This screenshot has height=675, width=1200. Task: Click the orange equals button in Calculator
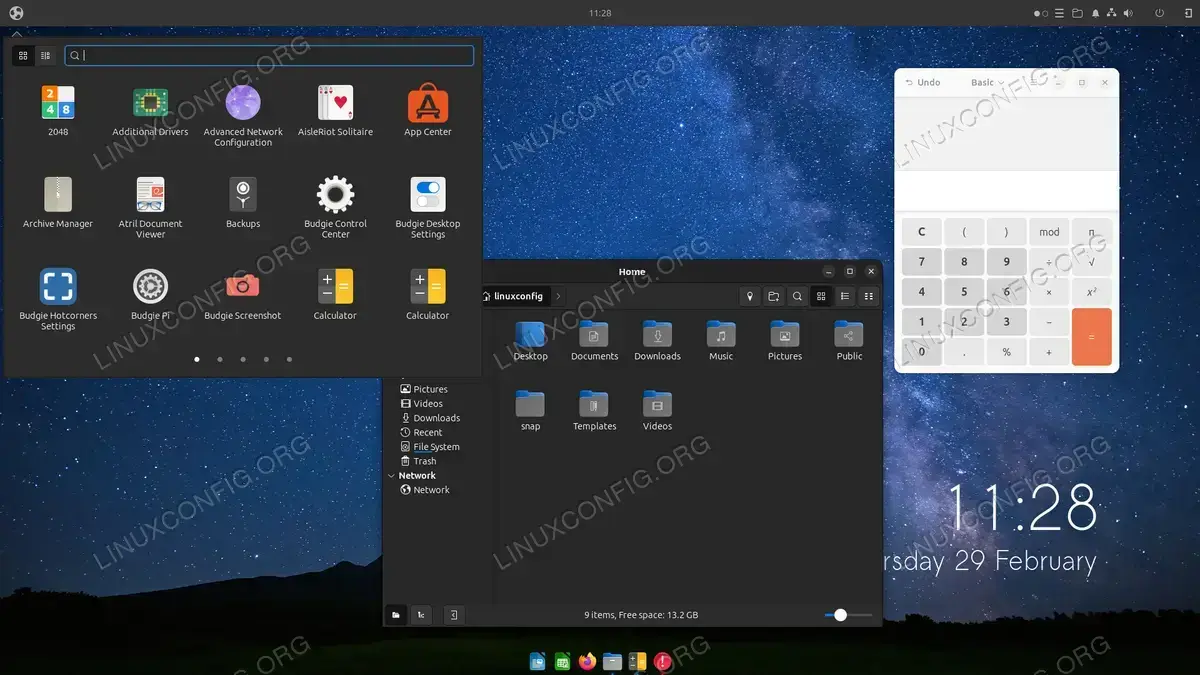tap(1091, 337)
